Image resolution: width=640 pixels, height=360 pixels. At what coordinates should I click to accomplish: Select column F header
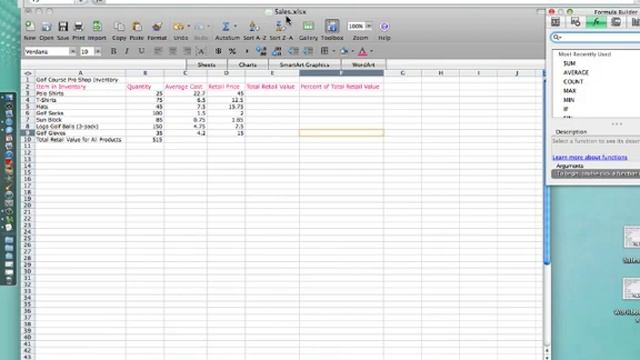341,73
